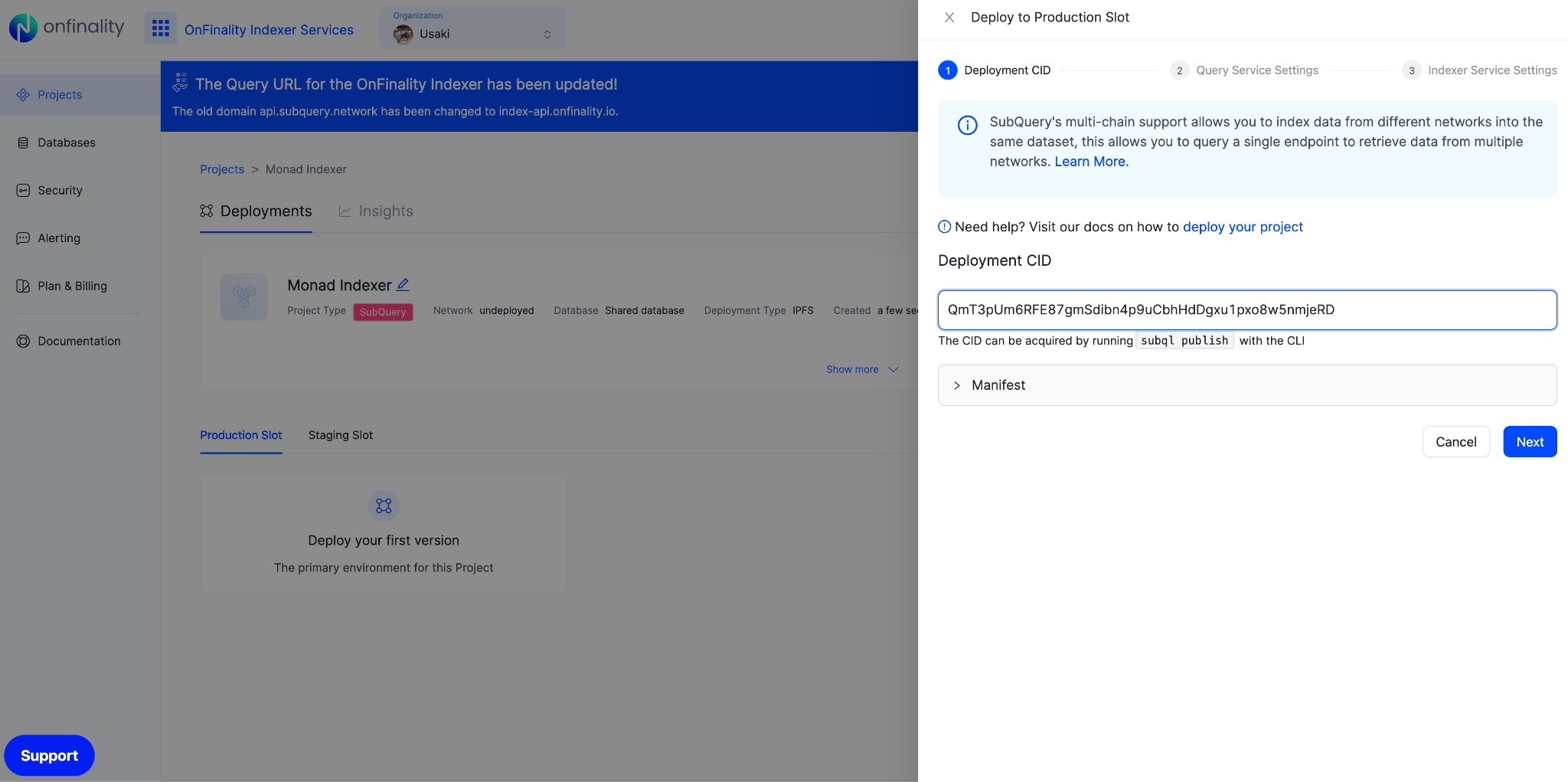Click the Next button in the deploy panel
The image size is (1568, 782).
1529,441
